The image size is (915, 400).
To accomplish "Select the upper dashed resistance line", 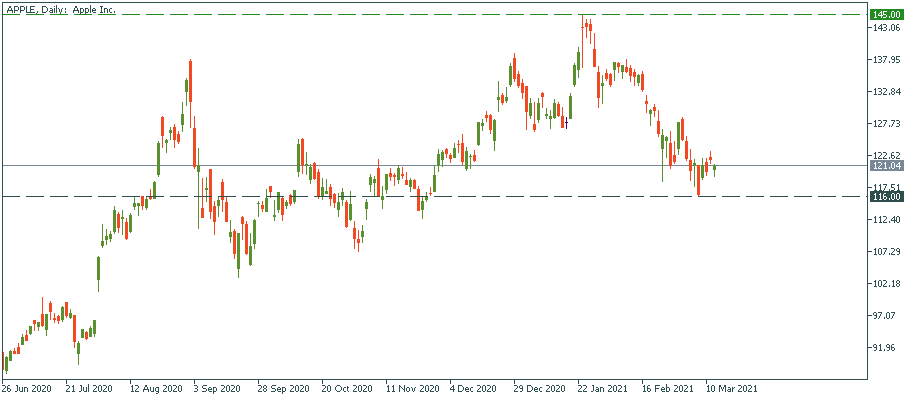I will tap(300, 15).
